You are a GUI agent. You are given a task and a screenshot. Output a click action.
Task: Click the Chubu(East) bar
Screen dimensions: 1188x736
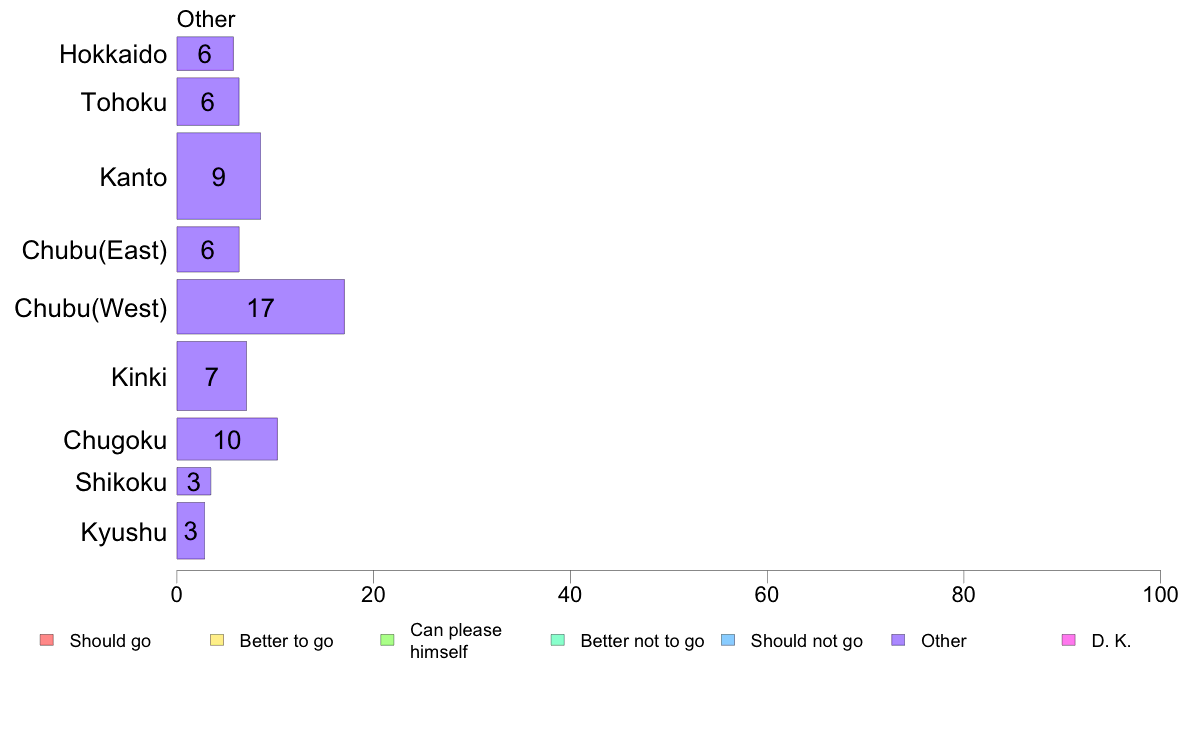(x=208, y=249)
